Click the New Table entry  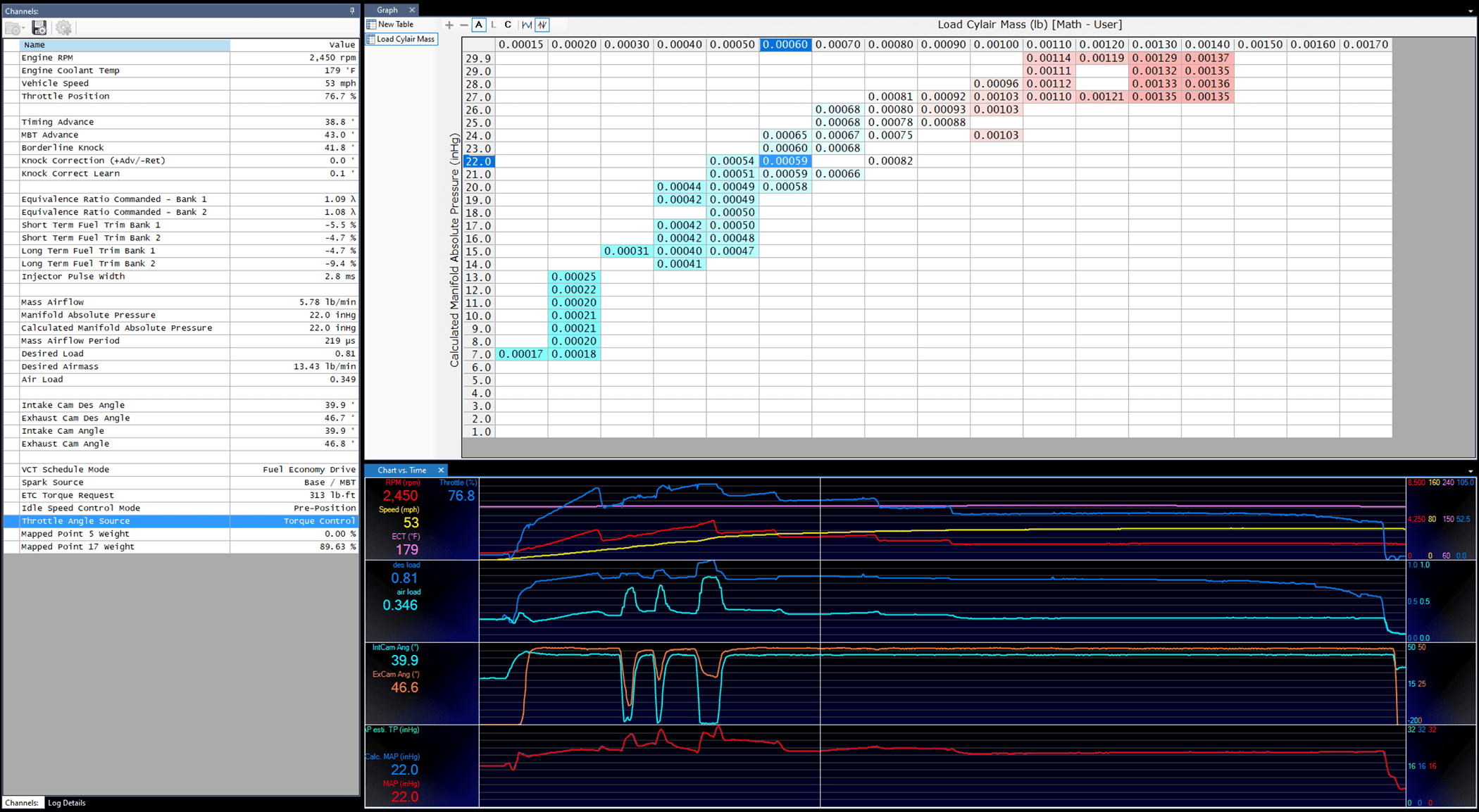click(390, 24)
